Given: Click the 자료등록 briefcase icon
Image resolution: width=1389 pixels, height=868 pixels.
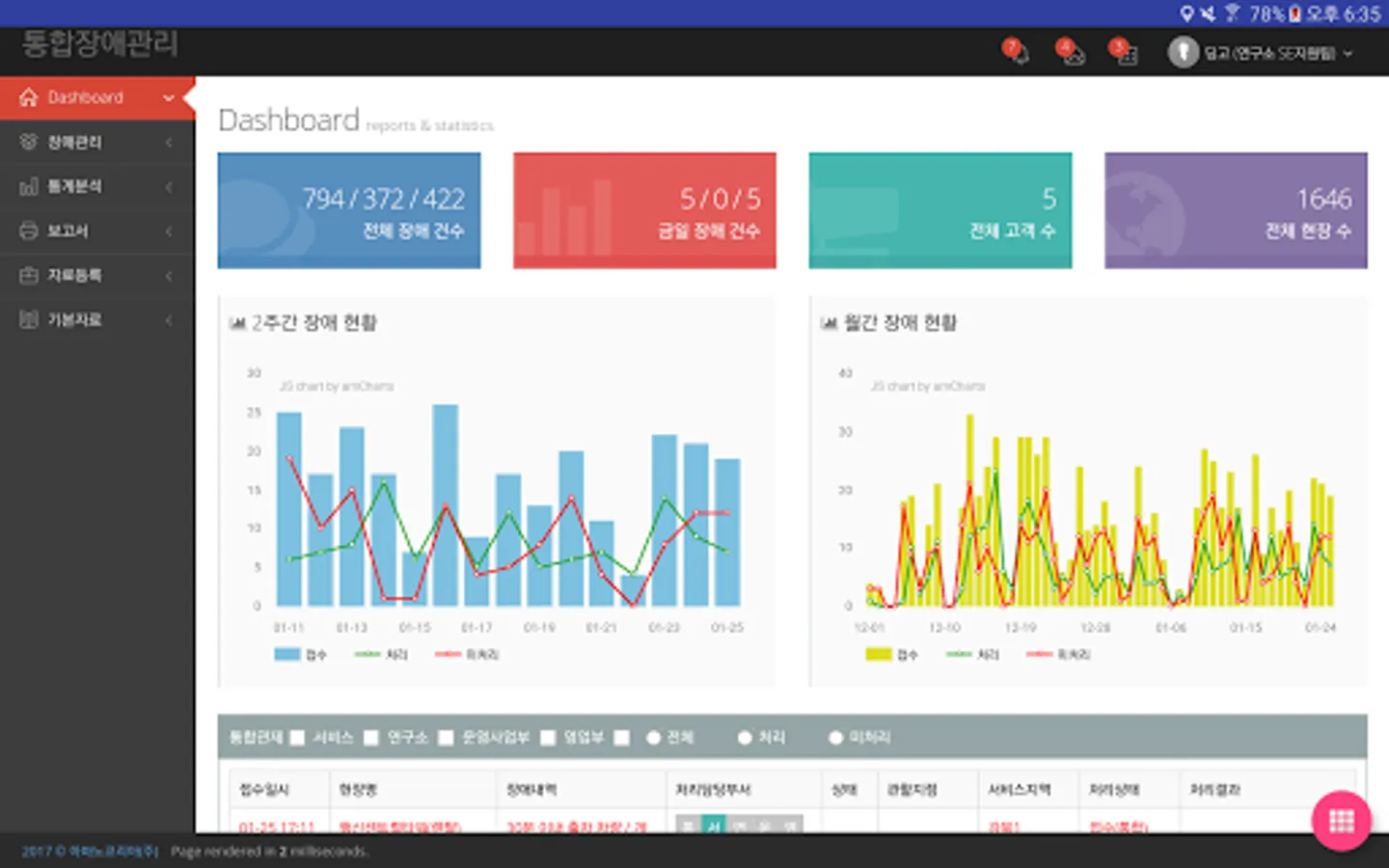Looking at the screenshot, I should pos(28,275).
